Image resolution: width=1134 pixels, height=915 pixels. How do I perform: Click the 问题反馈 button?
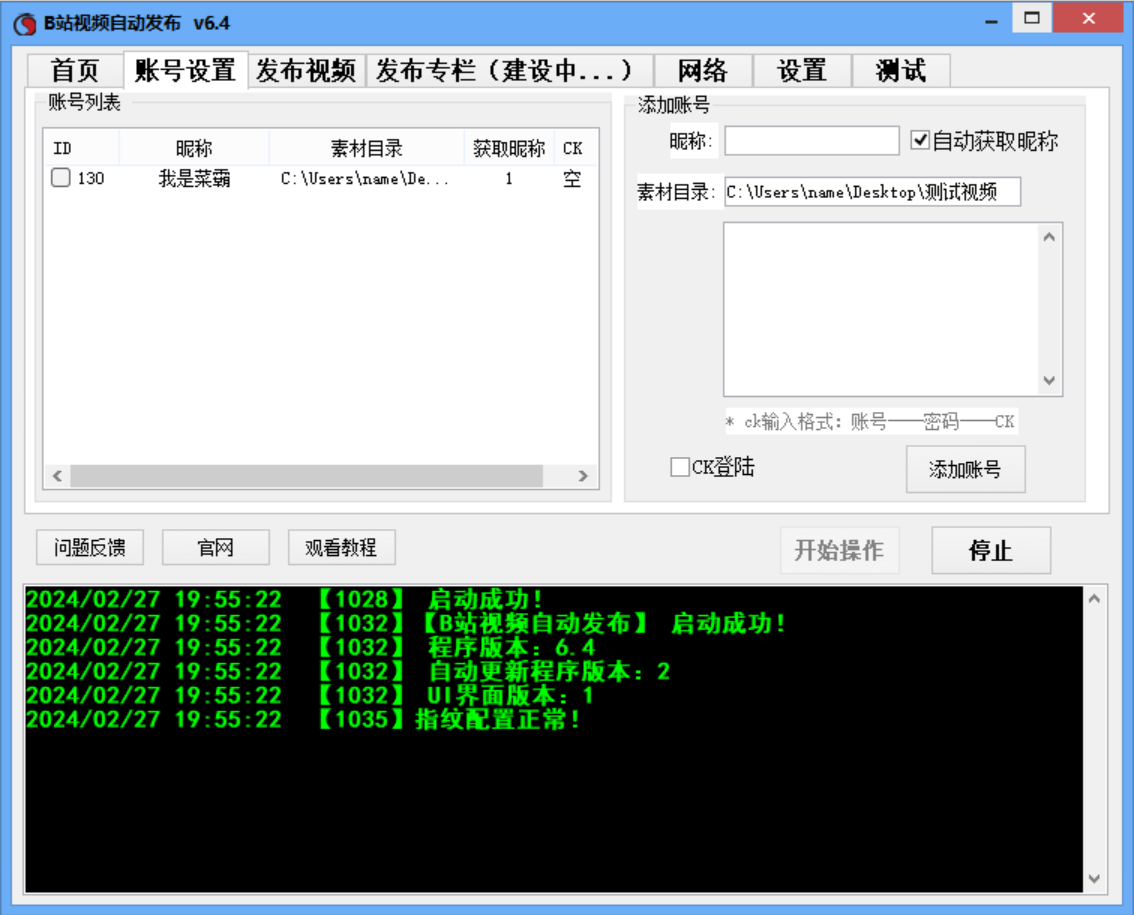coord(90,547)
